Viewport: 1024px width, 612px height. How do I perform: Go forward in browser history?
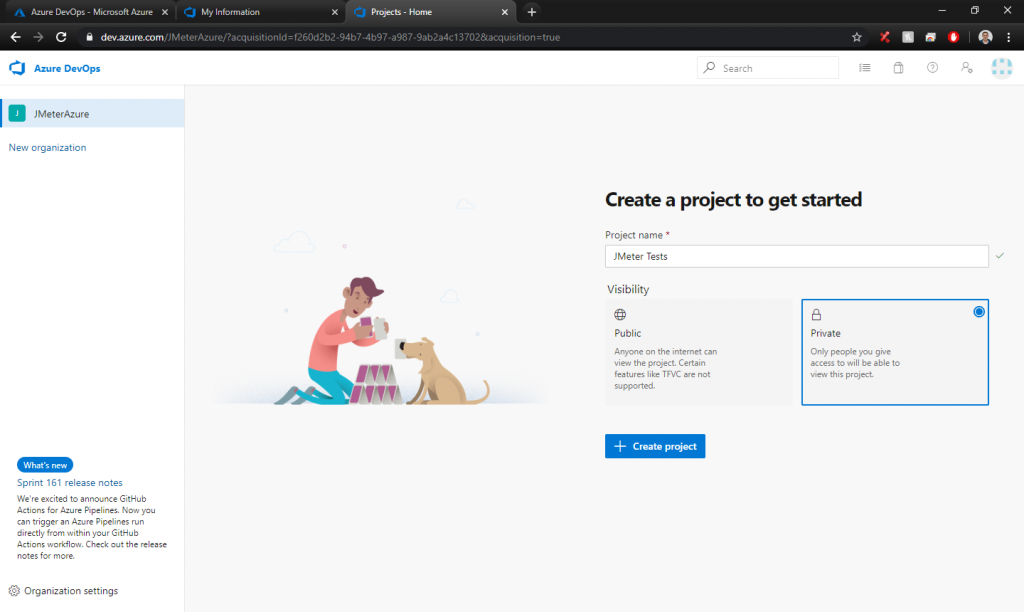click(x=39, y=37)
